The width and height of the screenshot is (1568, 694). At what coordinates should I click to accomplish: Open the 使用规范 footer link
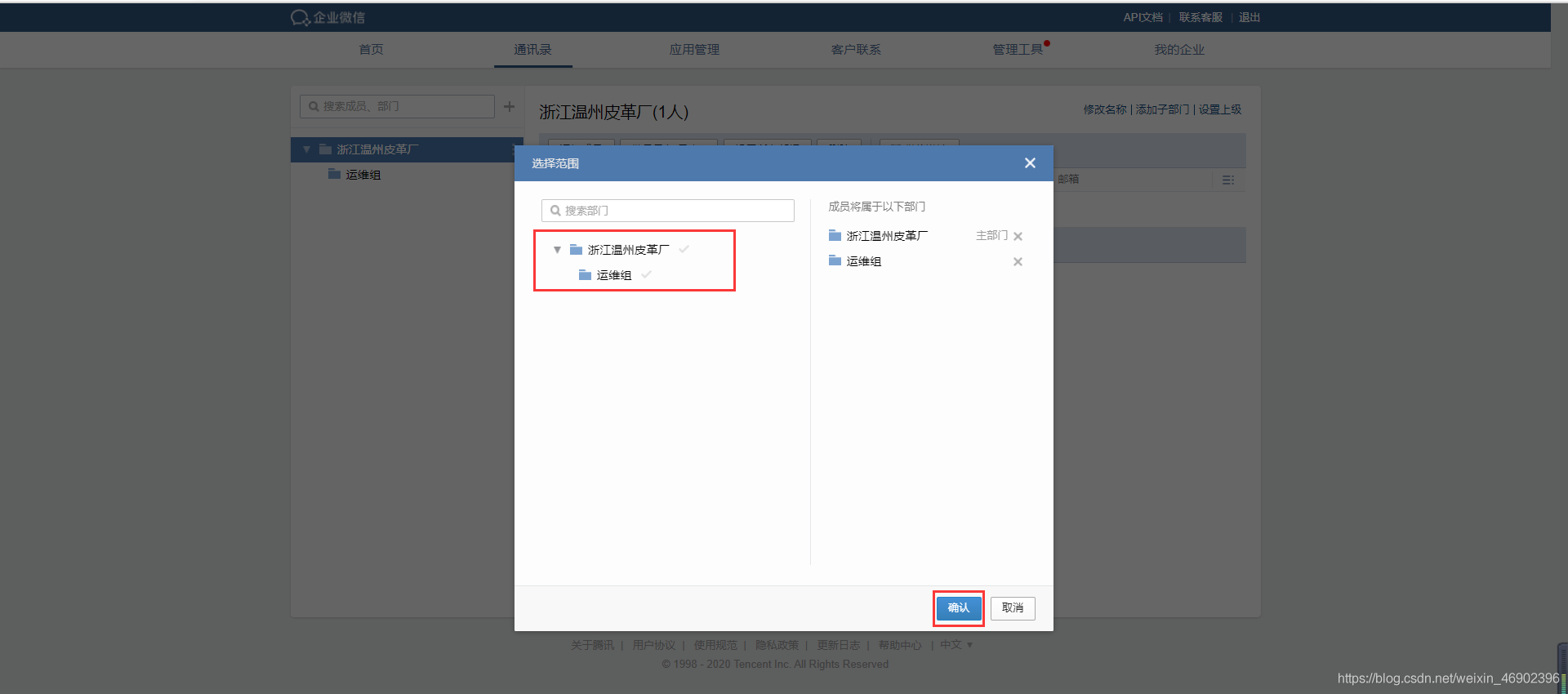715,645
